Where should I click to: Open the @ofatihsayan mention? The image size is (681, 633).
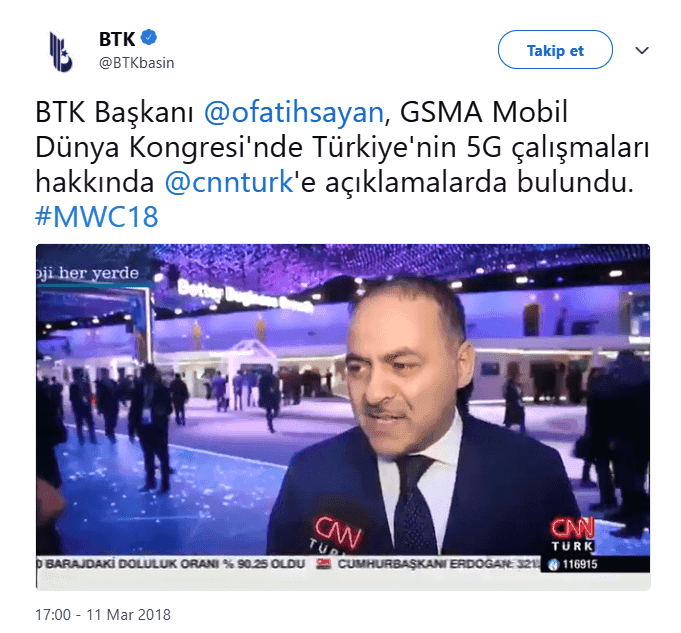click(294, 113)
